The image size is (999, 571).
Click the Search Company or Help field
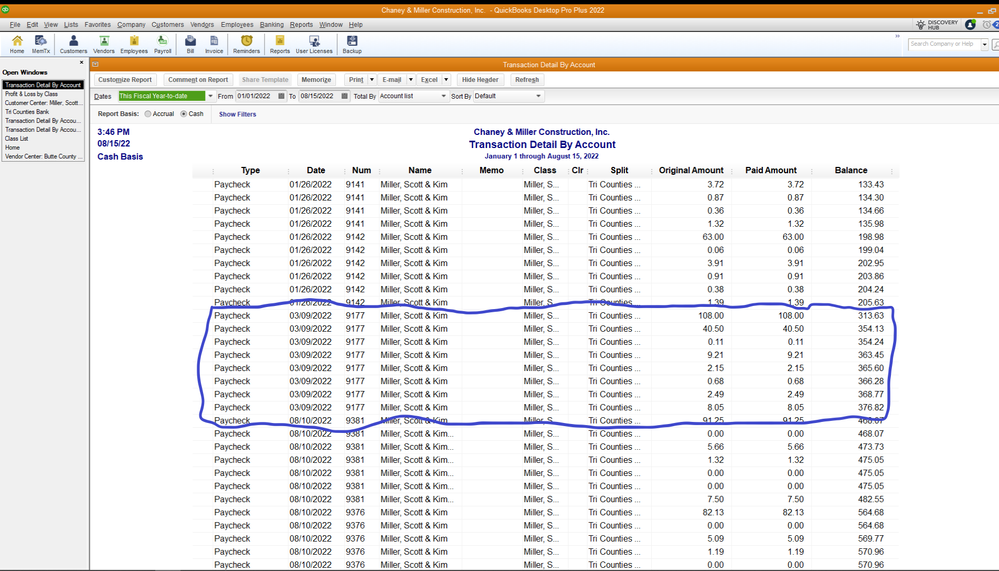click(x=943, y=44)
